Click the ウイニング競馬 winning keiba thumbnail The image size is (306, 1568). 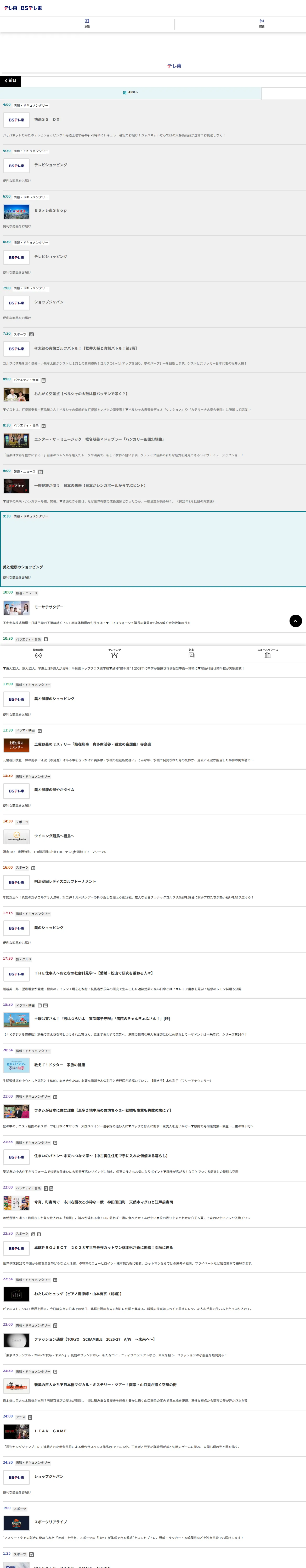16,837
